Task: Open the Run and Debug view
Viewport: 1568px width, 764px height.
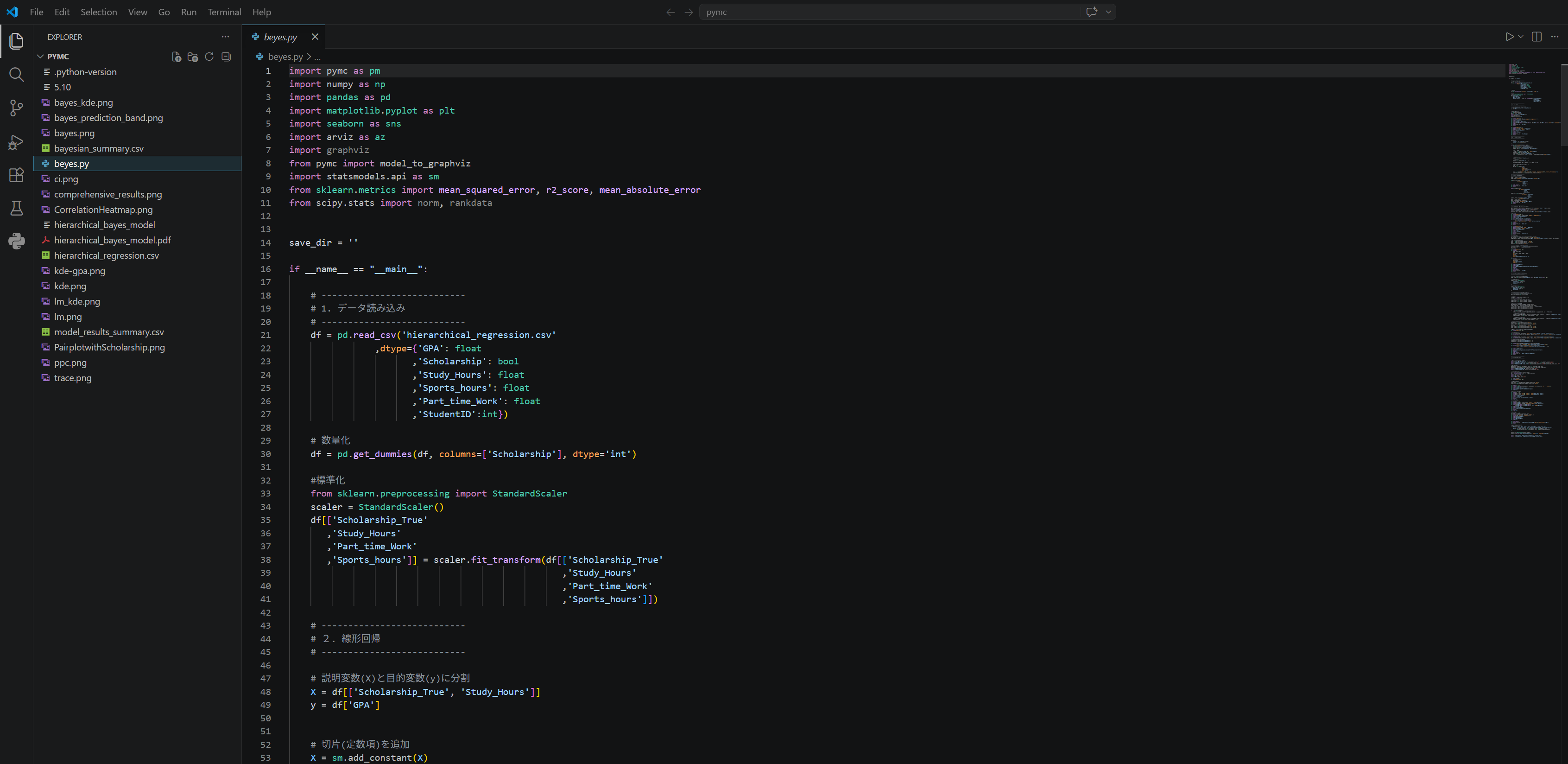Action: (x=16, y=142)
